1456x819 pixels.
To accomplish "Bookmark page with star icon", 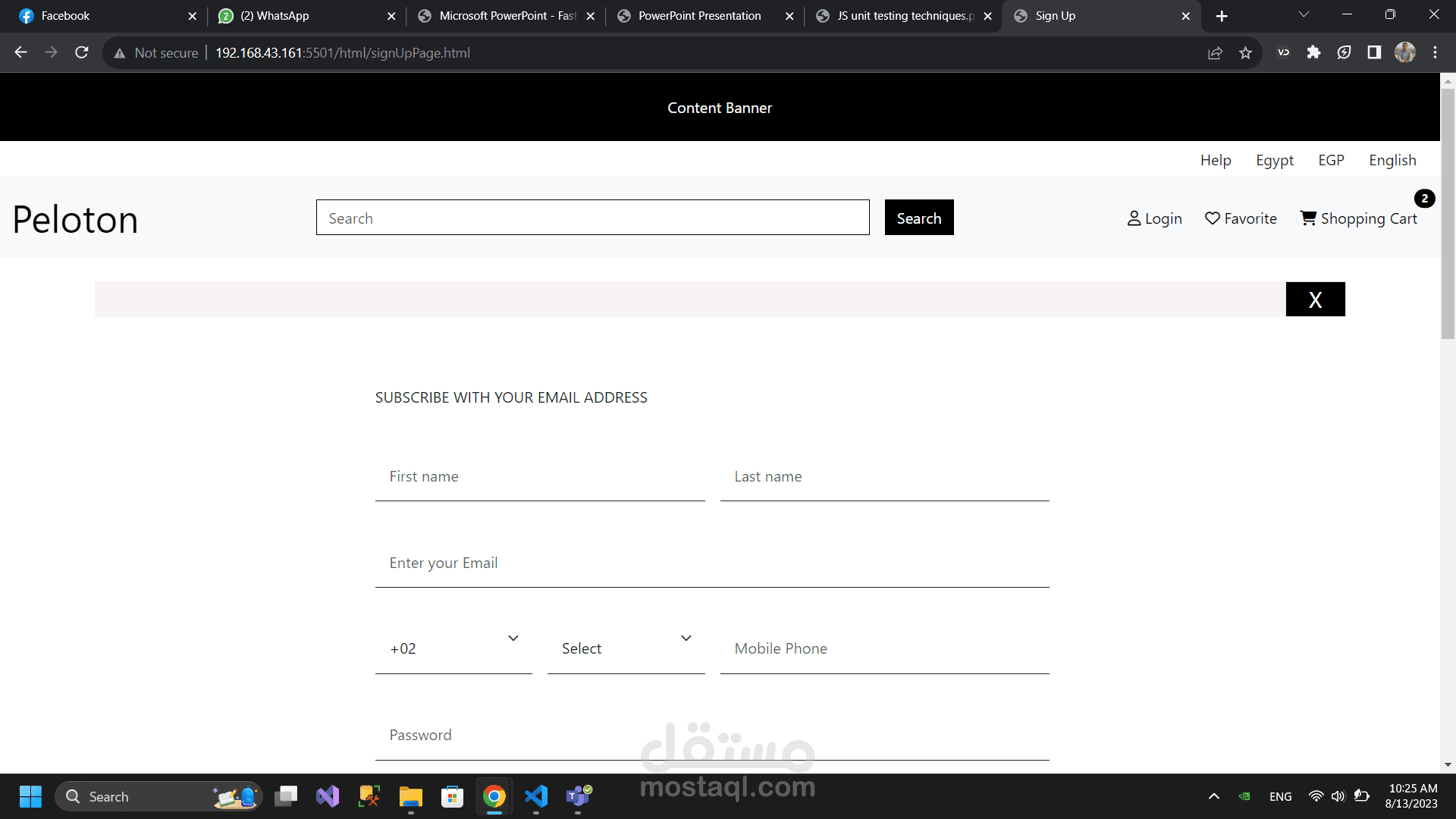I will (1245, 53).
